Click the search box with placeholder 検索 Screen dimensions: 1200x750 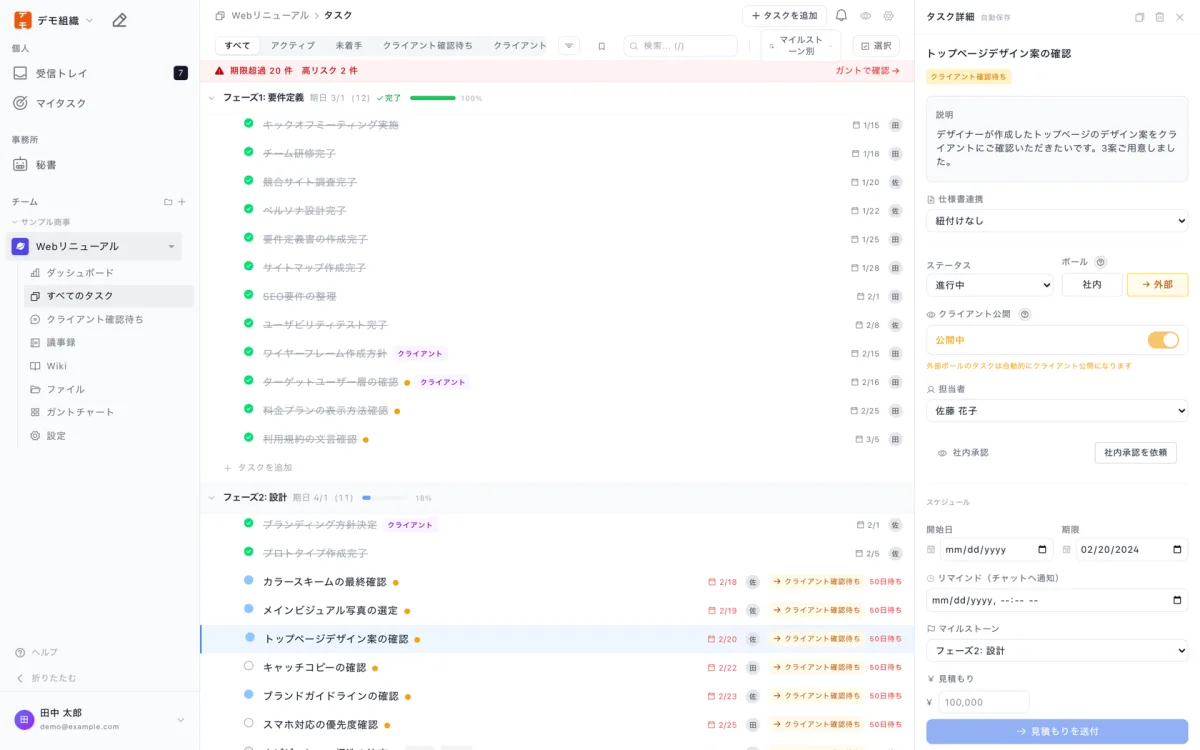[680, 46]
